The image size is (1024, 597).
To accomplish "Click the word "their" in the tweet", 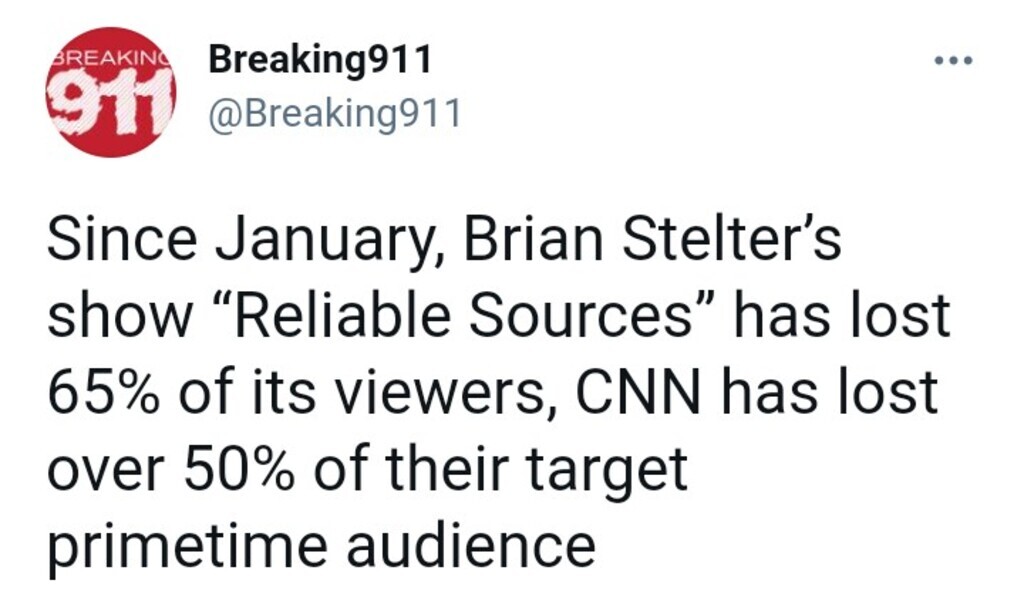I will [x=459, y=468].
